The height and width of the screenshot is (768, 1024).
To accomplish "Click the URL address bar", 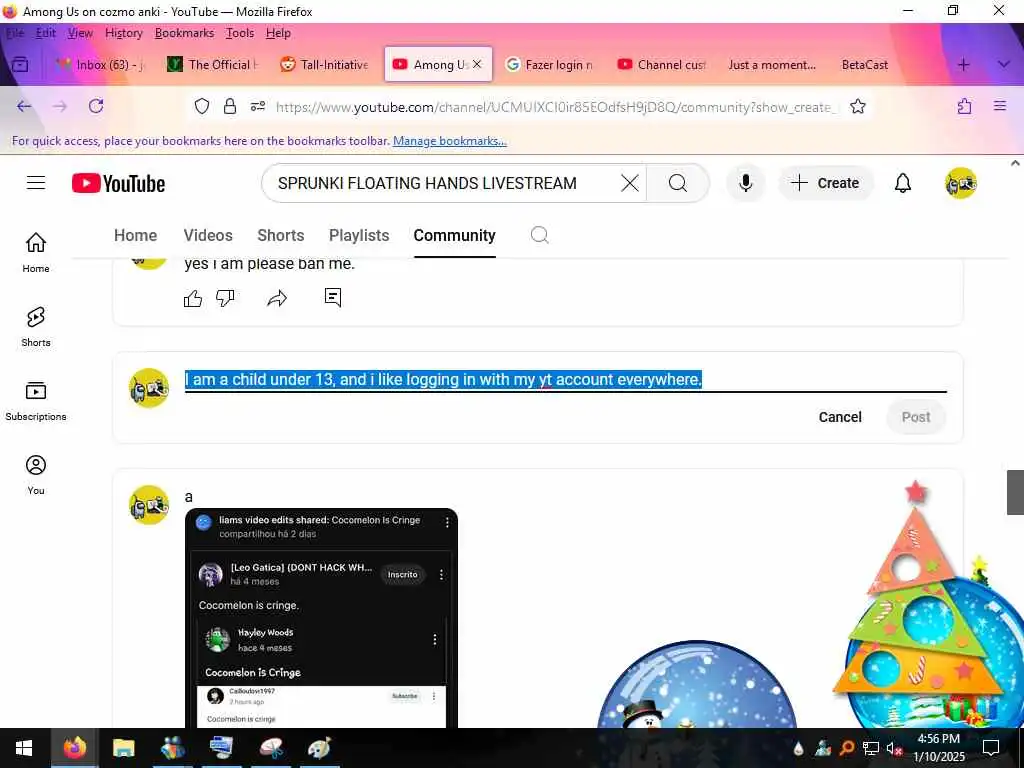I will coord(555,107).
